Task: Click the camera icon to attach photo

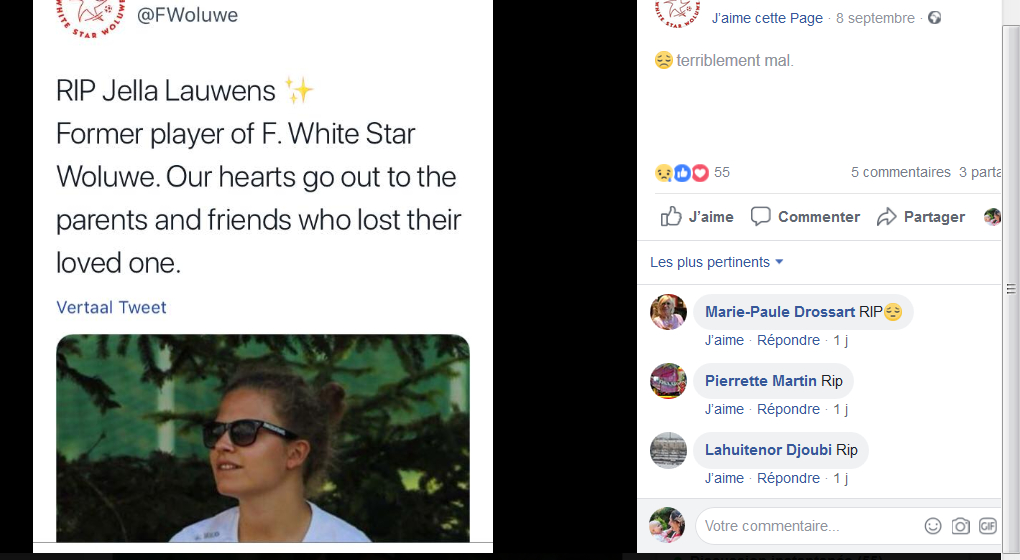Action: point(960,526)
